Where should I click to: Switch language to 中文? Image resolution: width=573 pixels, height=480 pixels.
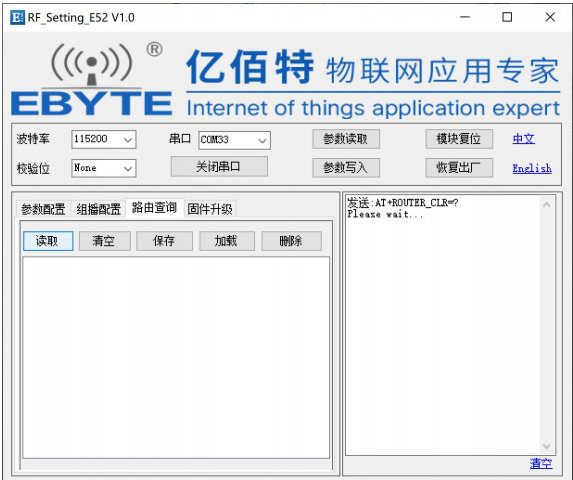click(523, 139)
